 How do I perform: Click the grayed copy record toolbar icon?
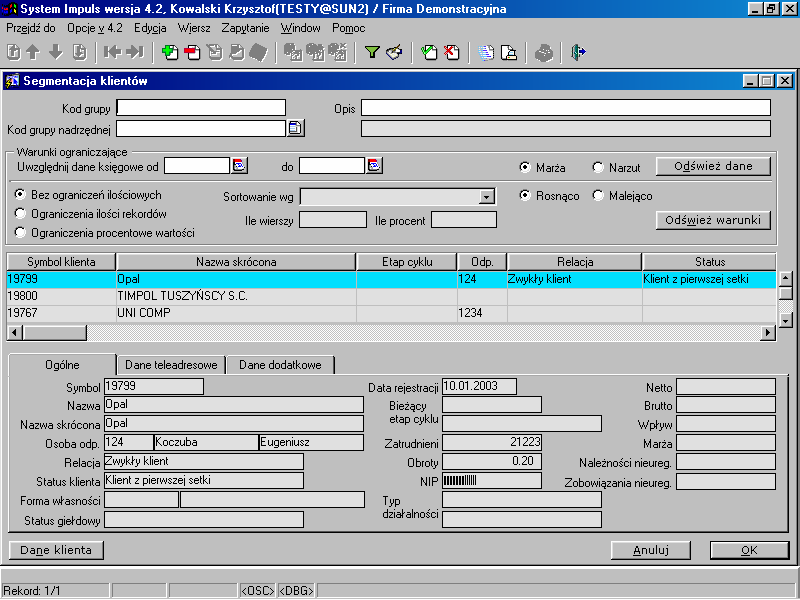(x=215, y=52)
